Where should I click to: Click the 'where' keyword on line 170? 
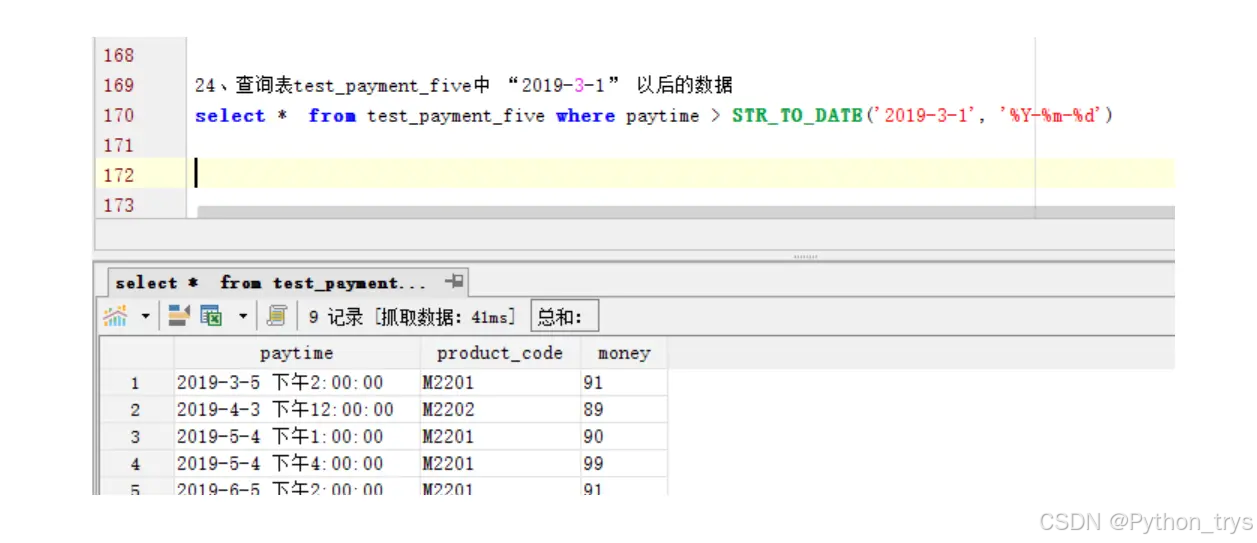pyautogui.click(x=585, y=115)
